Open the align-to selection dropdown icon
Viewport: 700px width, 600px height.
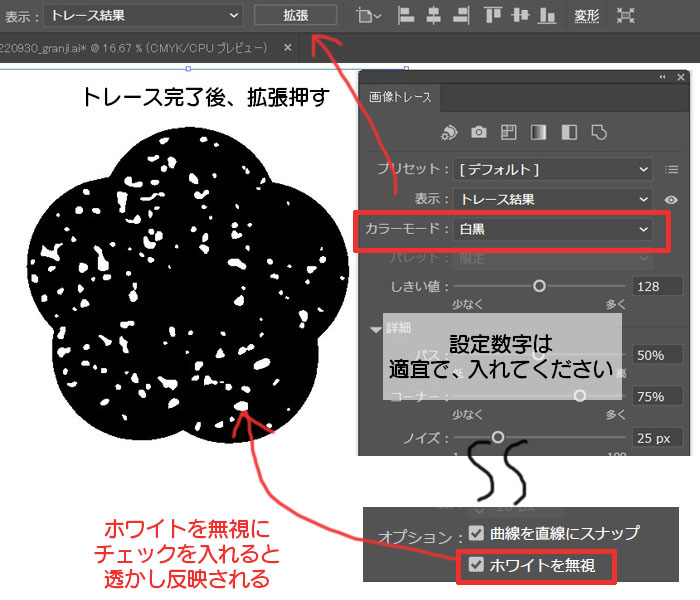369,16
